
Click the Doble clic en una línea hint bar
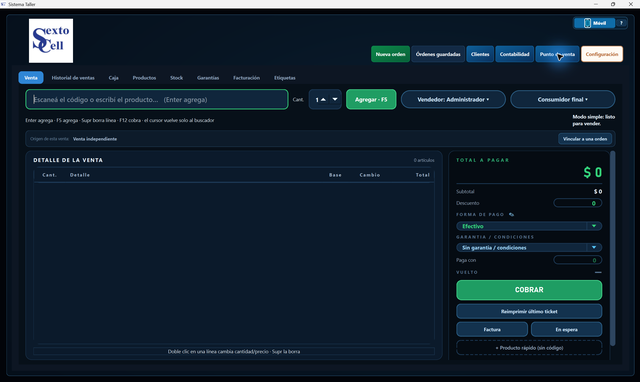[x=234, y=351]
